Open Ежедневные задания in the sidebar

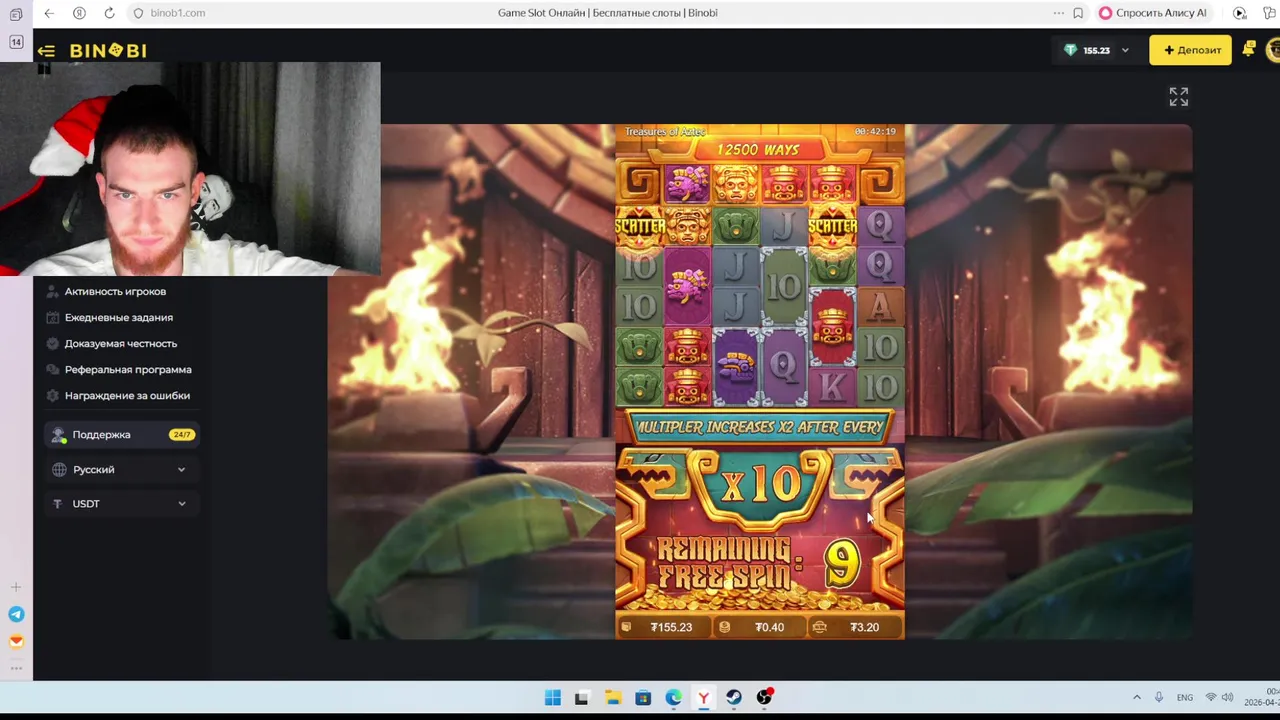coord(118,317)
